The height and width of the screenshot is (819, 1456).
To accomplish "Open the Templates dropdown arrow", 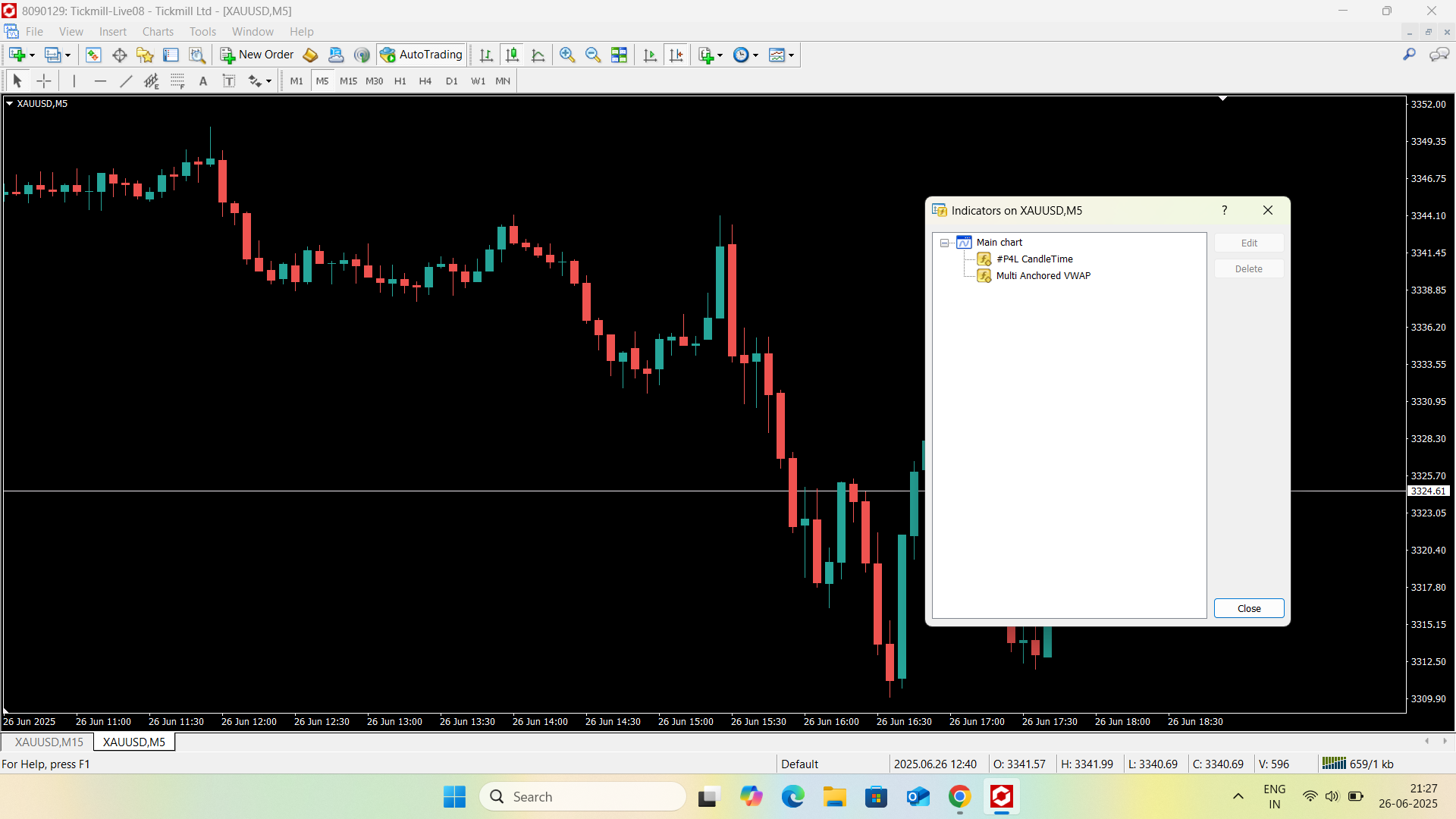I will coord(791,55).
